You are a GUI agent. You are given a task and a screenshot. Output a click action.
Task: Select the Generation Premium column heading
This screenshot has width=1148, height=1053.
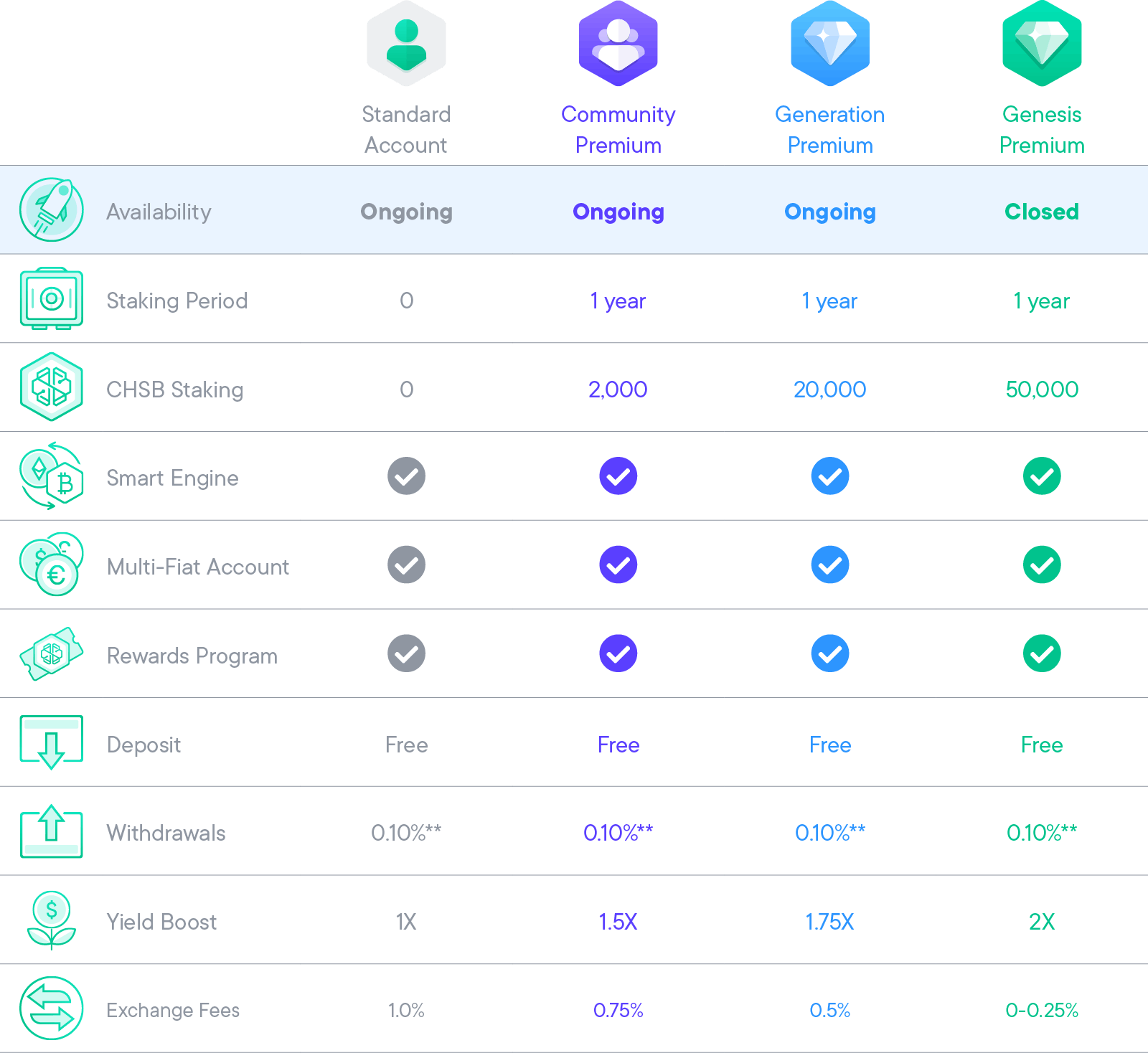(x=830, y=130)
